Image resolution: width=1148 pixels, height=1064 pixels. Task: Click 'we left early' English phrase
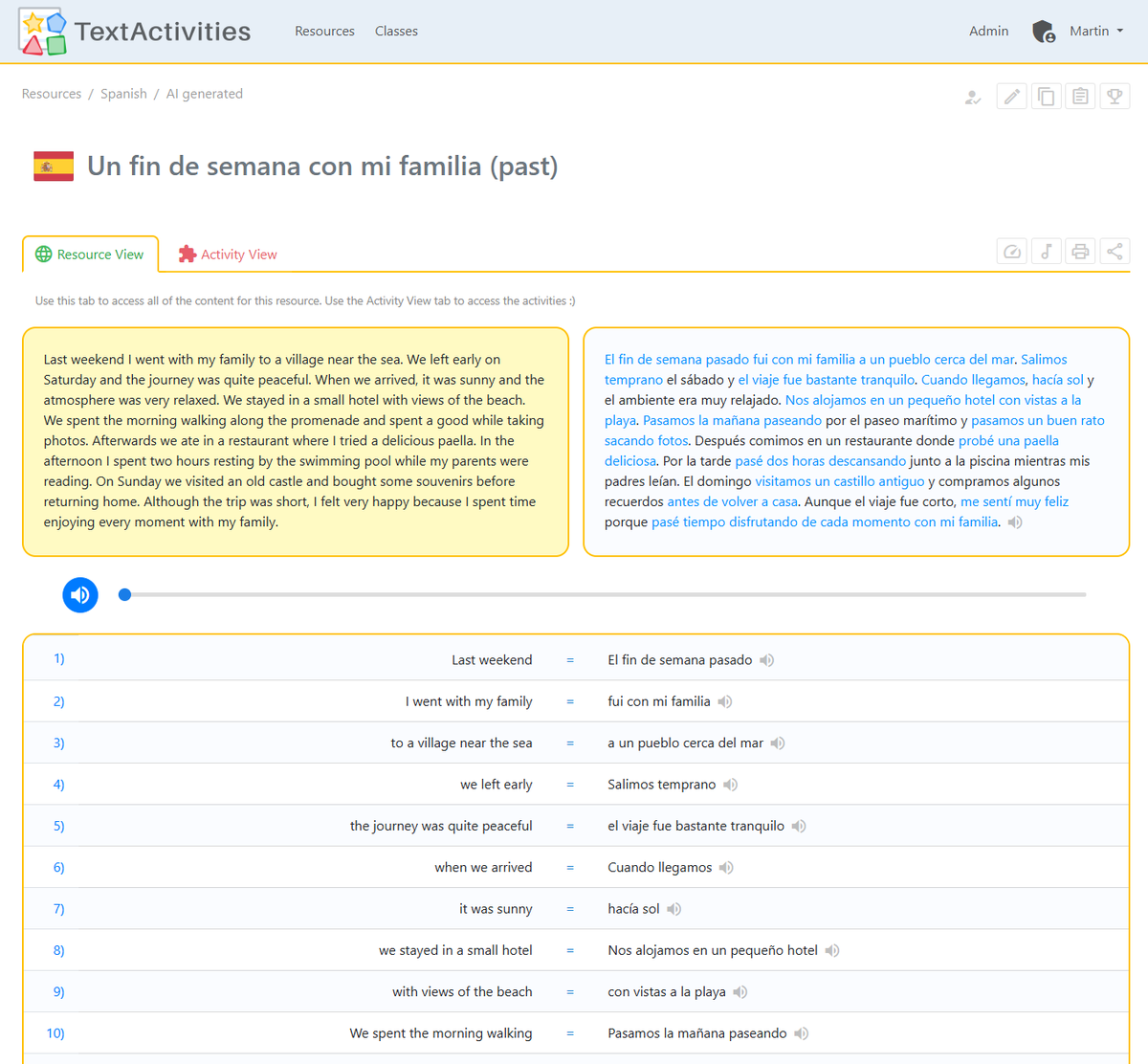pyautogui.click(x=497, y=785)
